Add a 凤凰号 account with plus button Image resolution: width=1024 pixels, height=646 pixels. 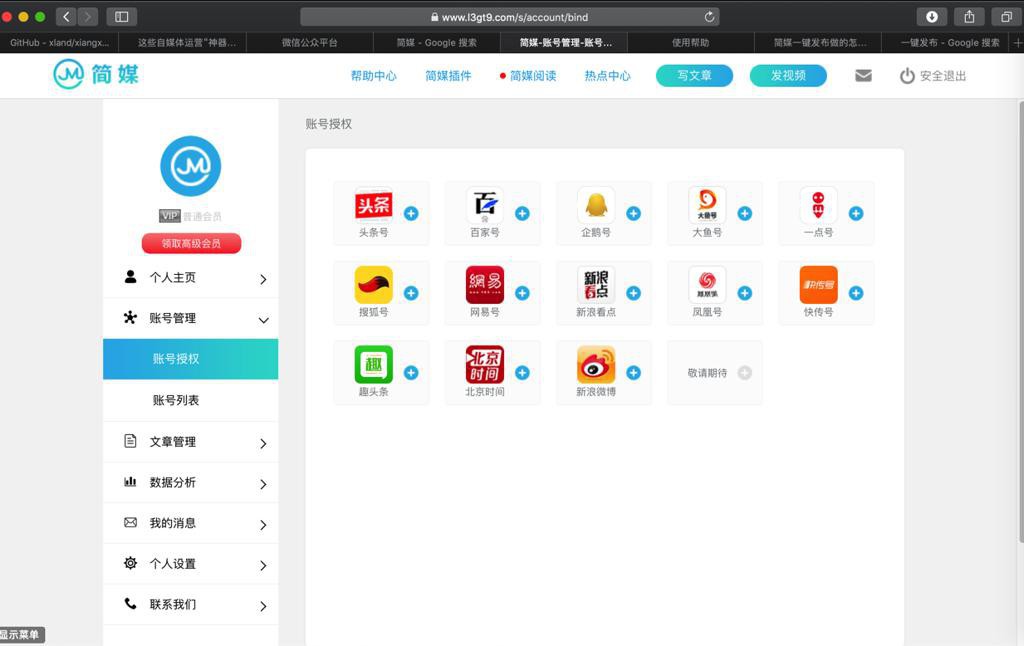(x=744, y=293)
